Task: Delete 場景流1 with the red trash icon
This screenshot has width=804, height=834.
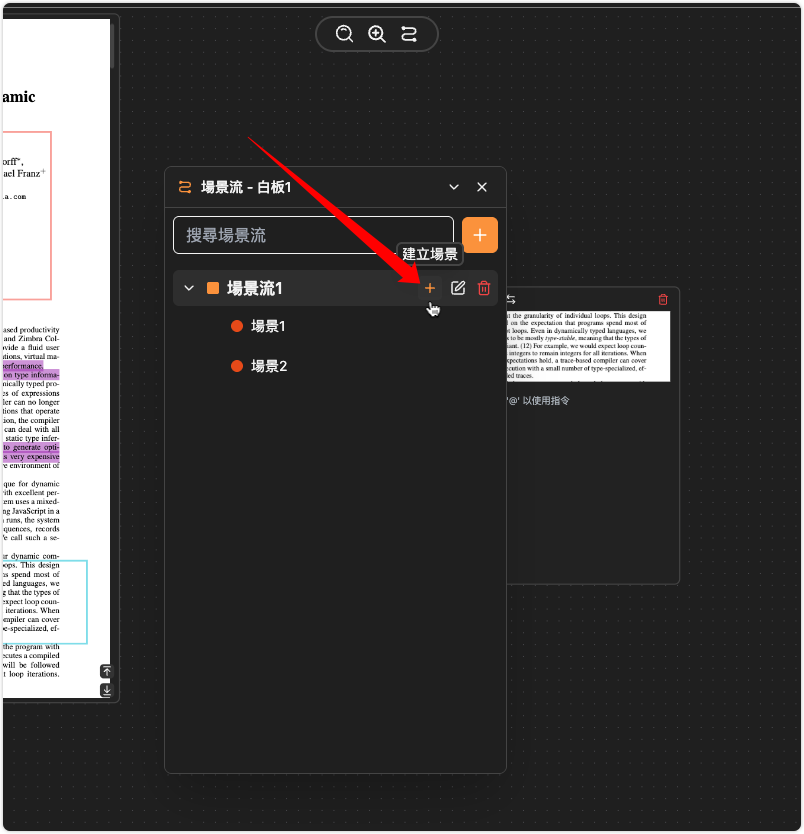Action: coord(484,288)
